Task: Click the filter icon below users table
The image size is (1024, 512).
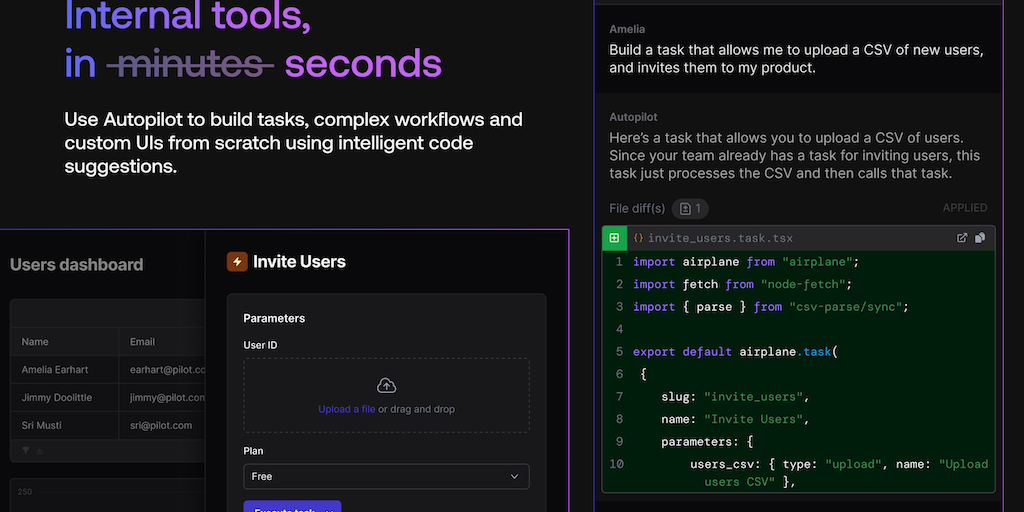Action: click(25, 451)
